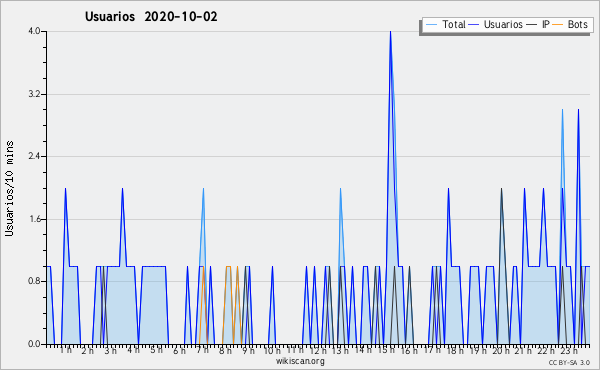The image size is (600, 370).
Task: Click the peak of 4 users near 15 h
Action: (x=390, y=32)
